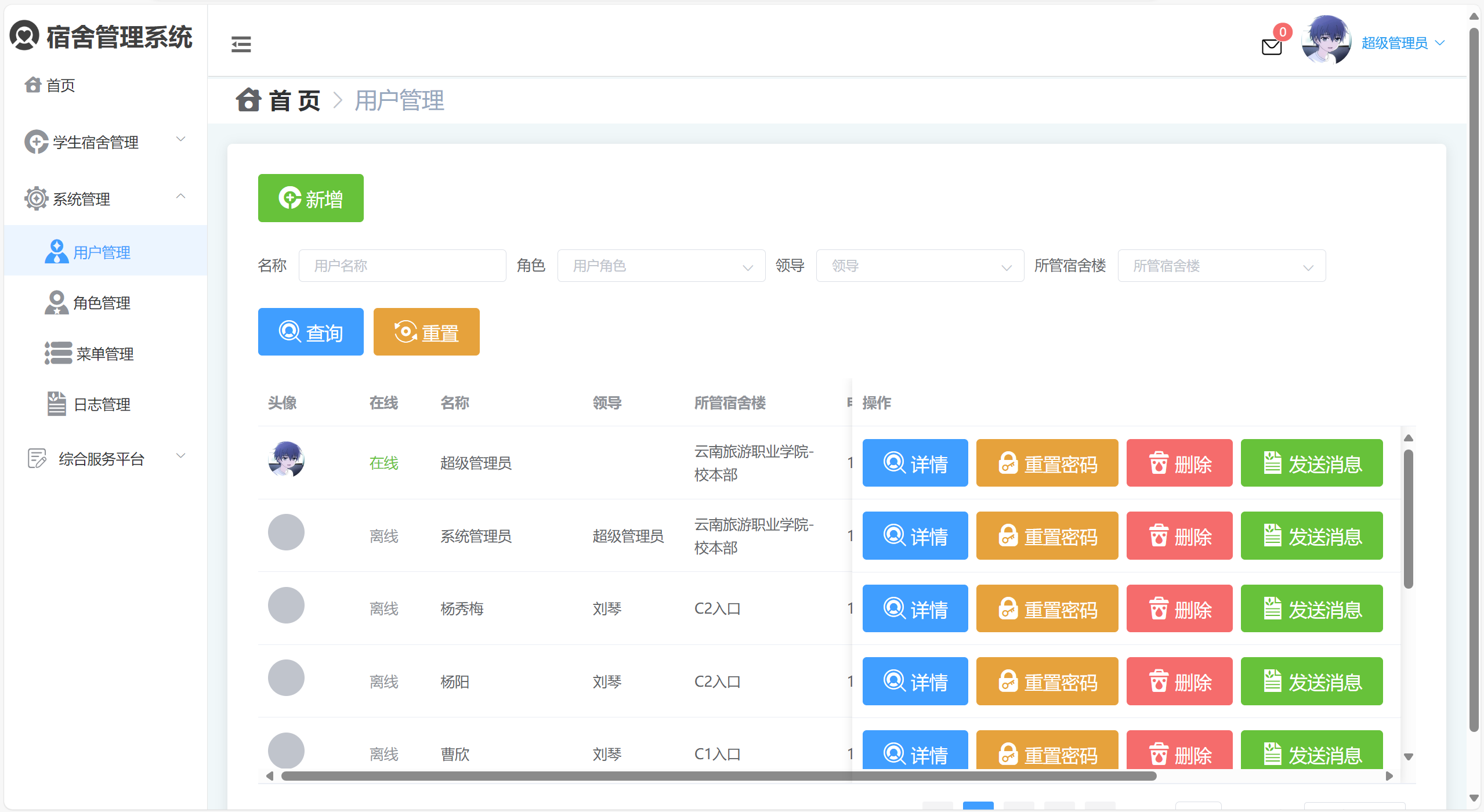
Task: Click the 宿舍管理系统 logo icon
Action: [24, 36]
